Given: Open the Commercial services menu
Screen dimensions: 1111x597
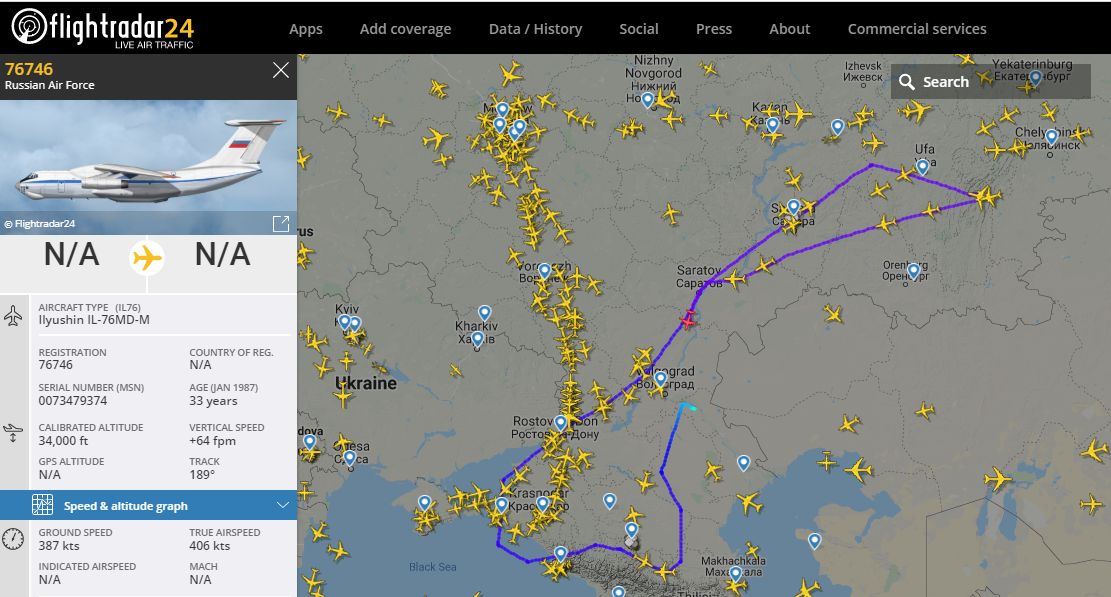Looking at the screenshot, I should pos(917,29).
